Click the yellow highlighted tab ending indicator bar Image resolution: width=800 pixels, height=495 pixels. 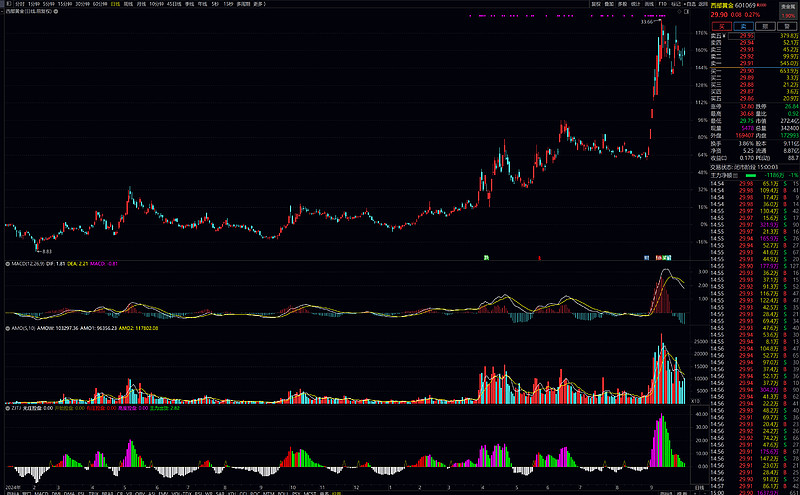tap(336, 492)
